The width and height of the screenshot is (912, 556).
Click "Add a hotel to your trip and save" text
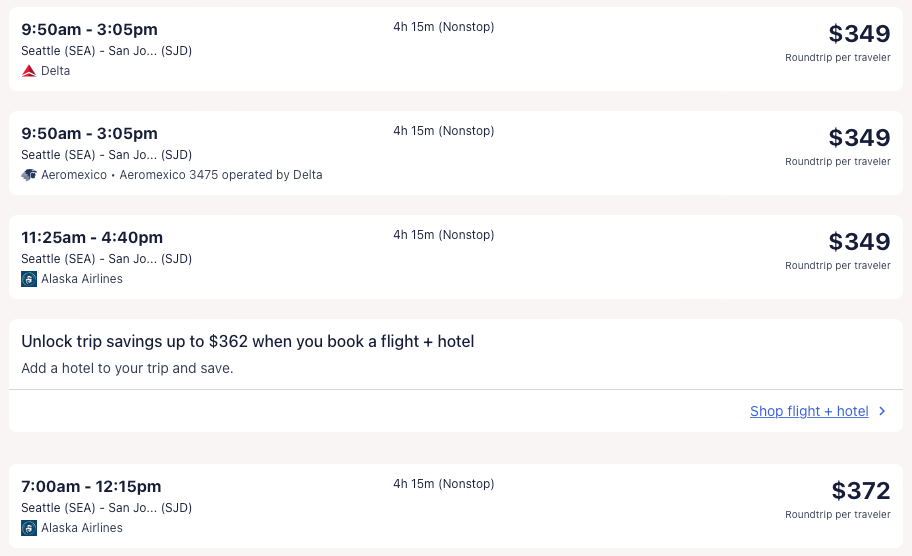pos(127,368)
